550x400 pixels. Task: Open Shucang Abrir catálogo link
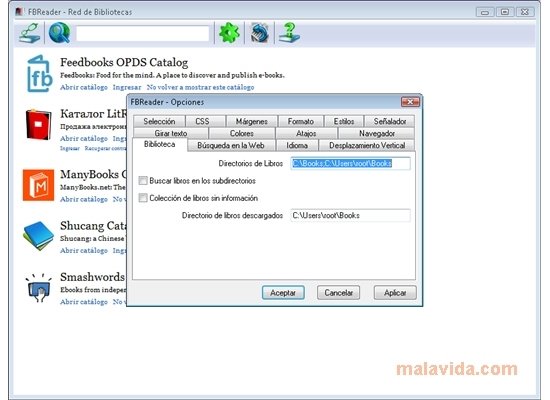tap(84, 250)
